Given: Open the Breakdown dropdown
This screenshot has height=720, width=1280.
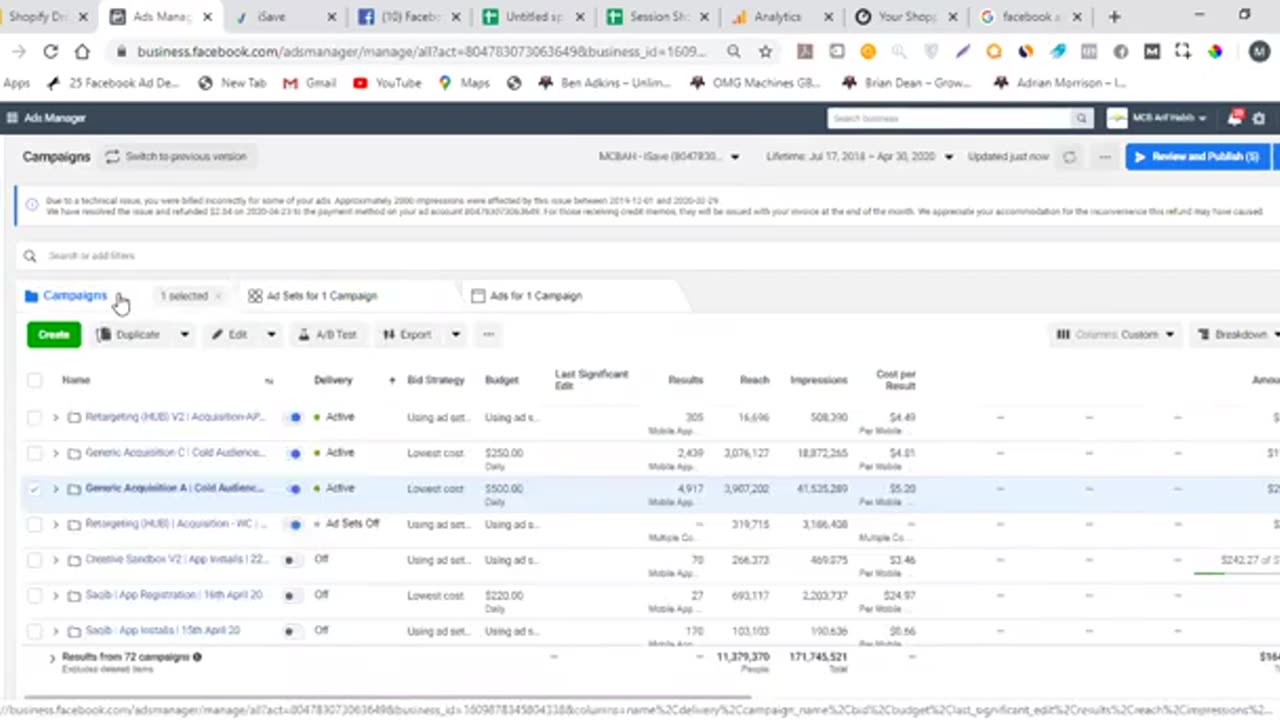Looking at the screenshot, I should point(1238,335).
